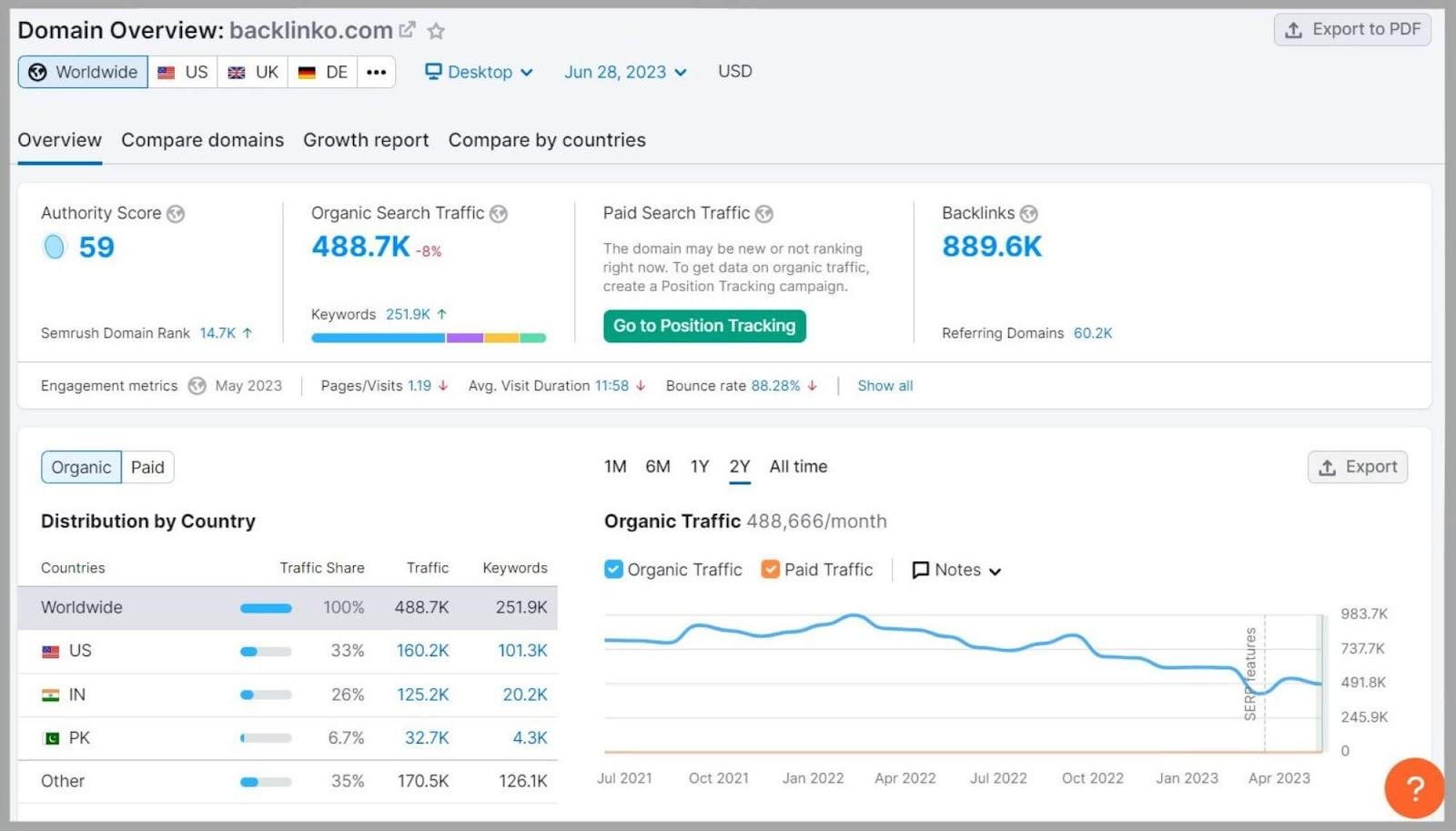Click Show all engagement metrics

point(885,386)
